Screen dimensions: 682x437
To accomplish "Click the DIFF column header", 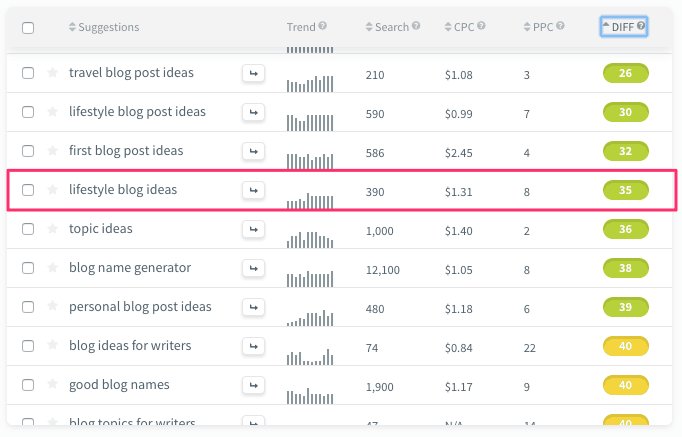I will pos(624,27).
